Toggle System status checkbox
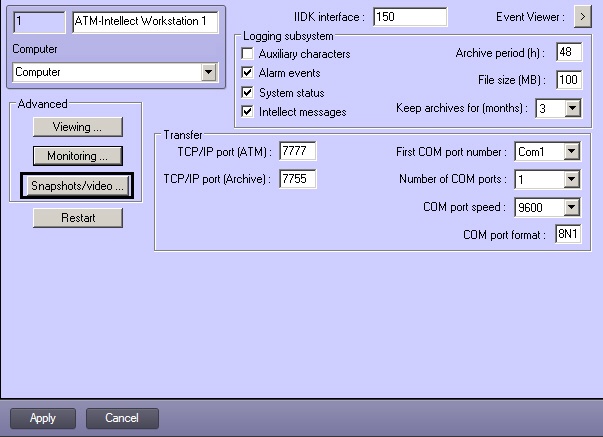This screenshot has width=603, height=437. tap(247, 92)
